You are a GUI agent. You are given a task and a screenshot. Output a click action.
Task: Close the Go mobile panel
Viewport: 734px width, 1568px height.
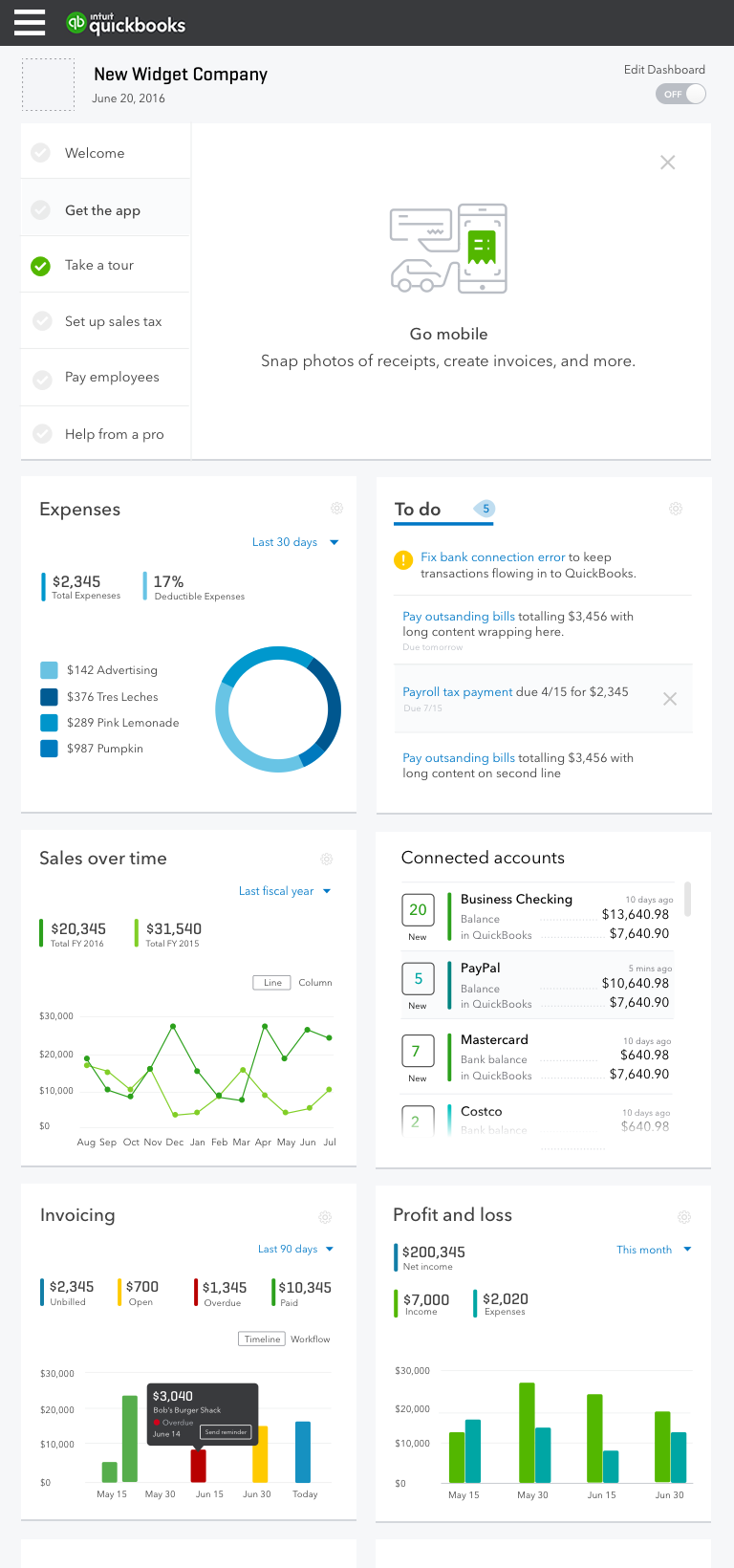tap(668, 163)
